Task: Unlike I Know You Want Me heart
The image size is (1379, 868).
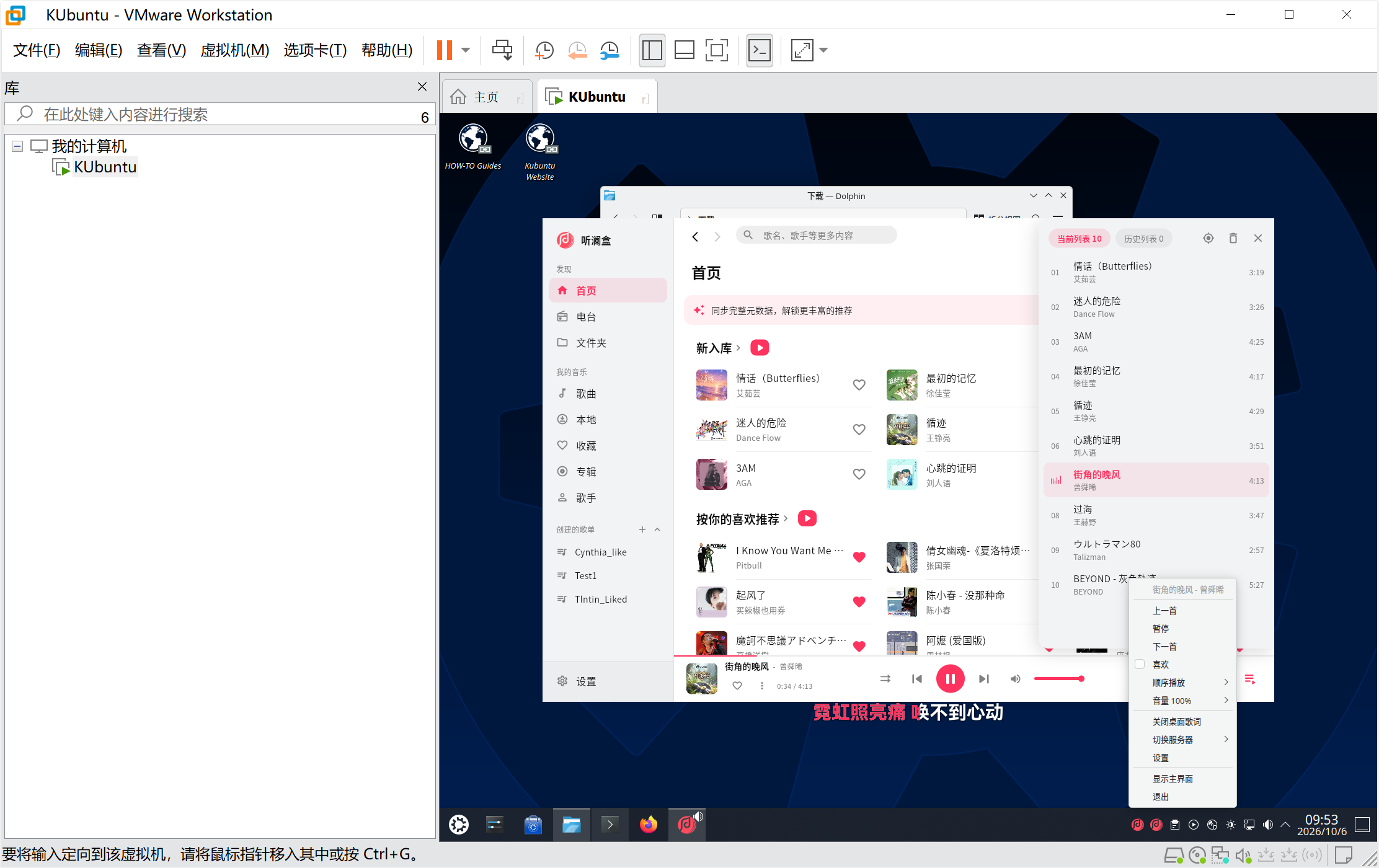Action: (859, 557)
